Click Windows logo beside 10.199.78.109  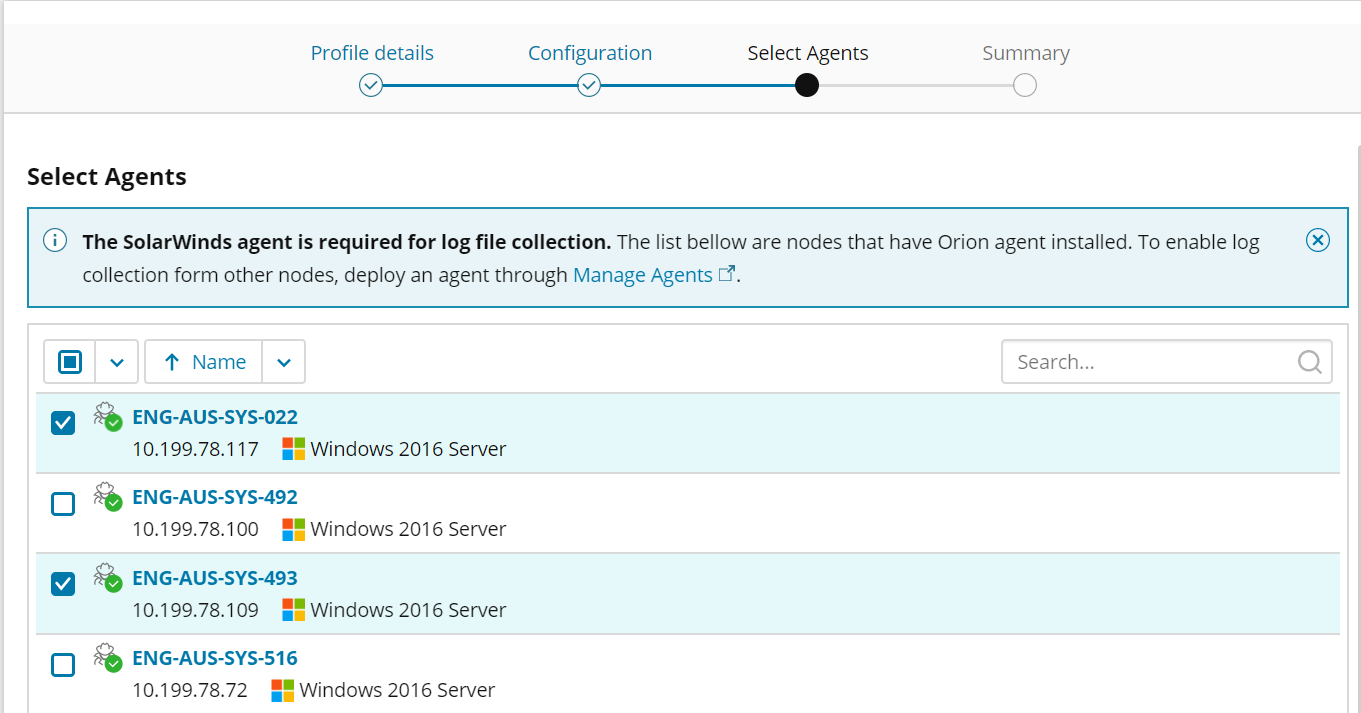click(293, 610)
